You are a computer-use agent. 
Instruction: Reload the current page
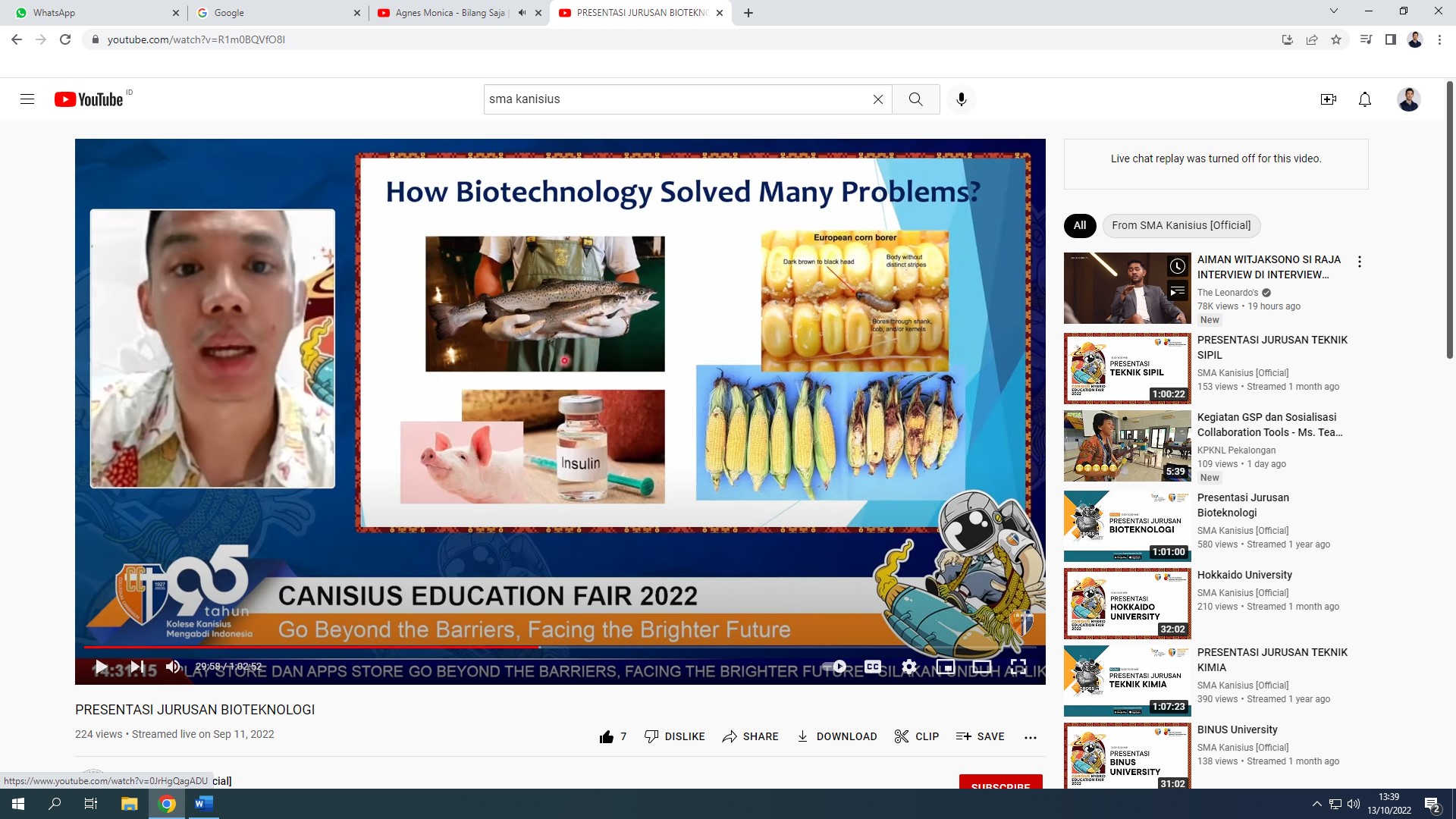point(65,39)
